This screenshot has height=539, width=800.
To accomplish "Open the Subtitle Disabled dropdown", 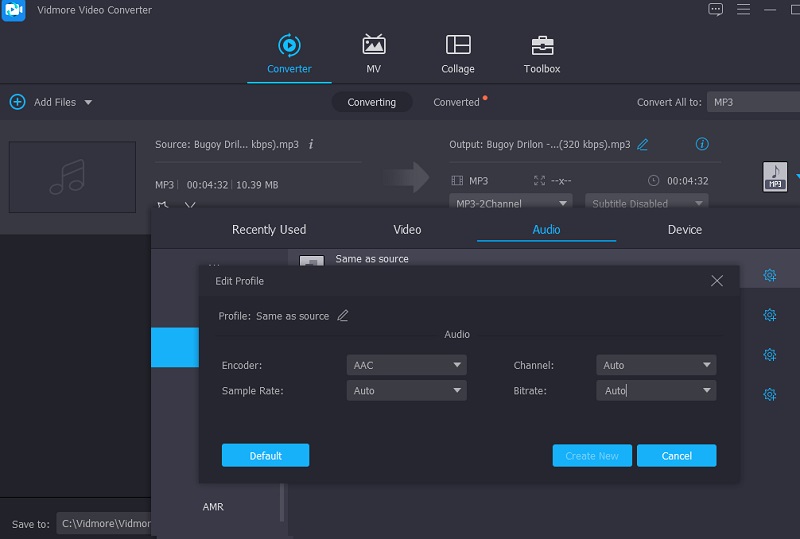I will tap(647, 202).
